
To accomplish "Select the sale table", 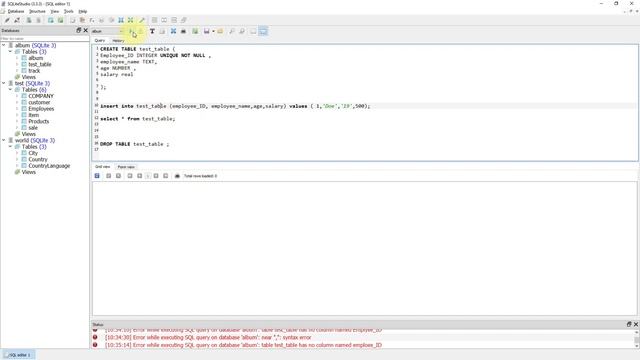I will click(33, 128).
